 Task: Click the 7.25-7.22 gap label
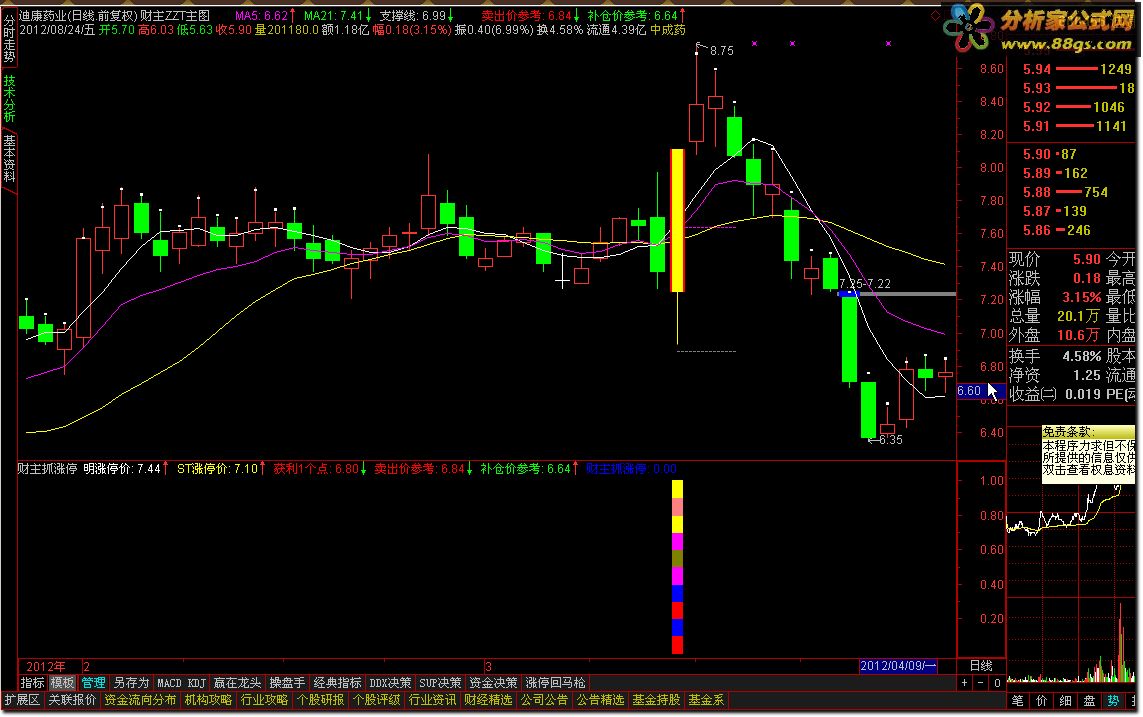865,283
